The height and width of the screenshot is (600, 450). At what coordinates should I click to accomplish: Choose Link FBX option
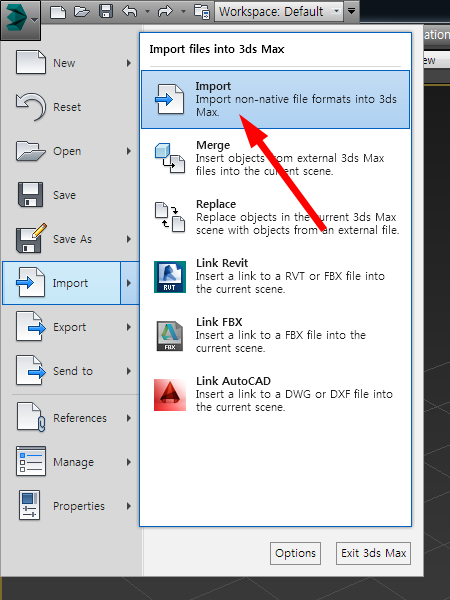[276, 335]
